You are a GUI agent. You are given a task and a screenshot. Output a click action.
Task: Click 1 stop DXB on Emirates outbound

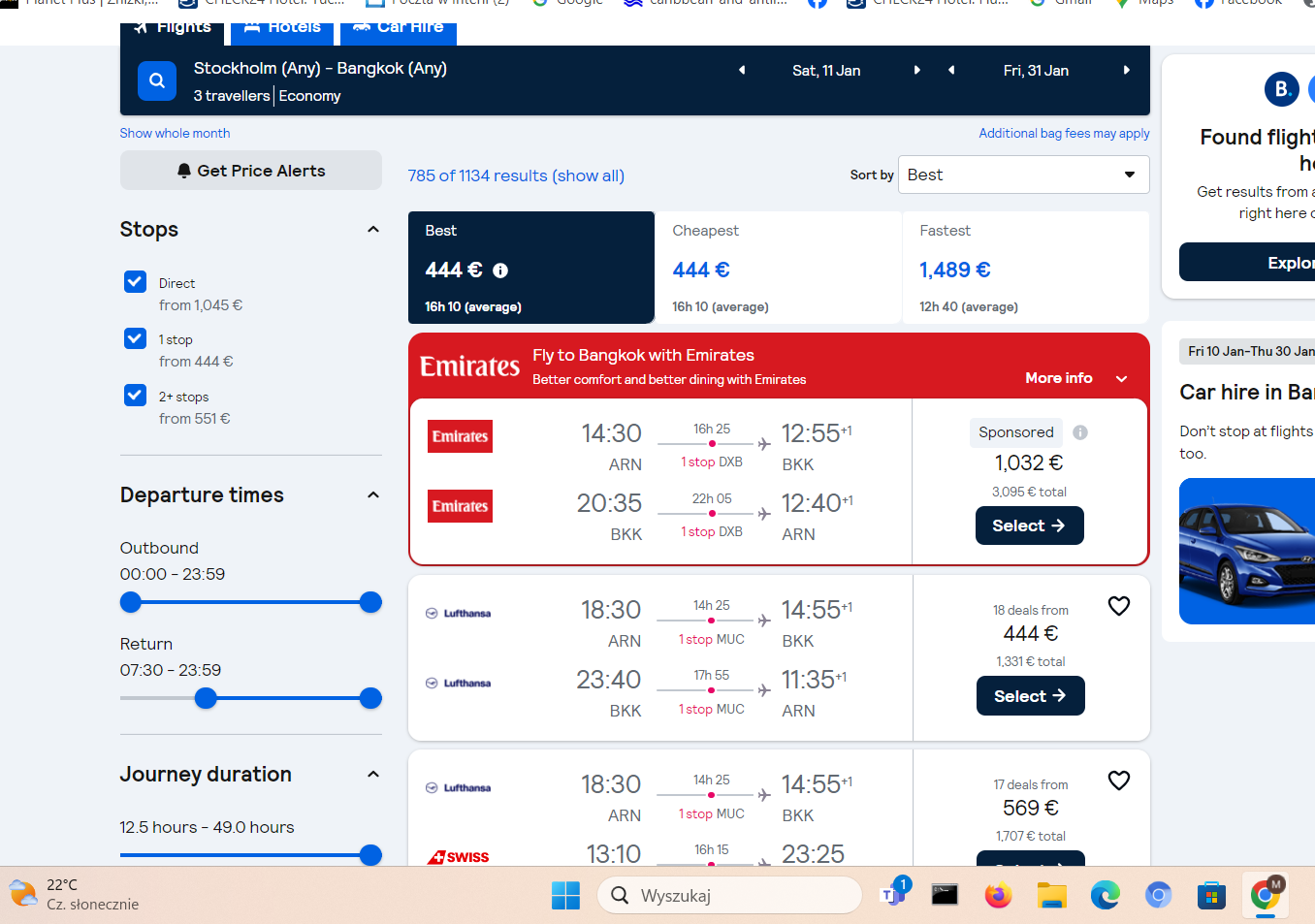pyautogui.click(x=712, y=462)
